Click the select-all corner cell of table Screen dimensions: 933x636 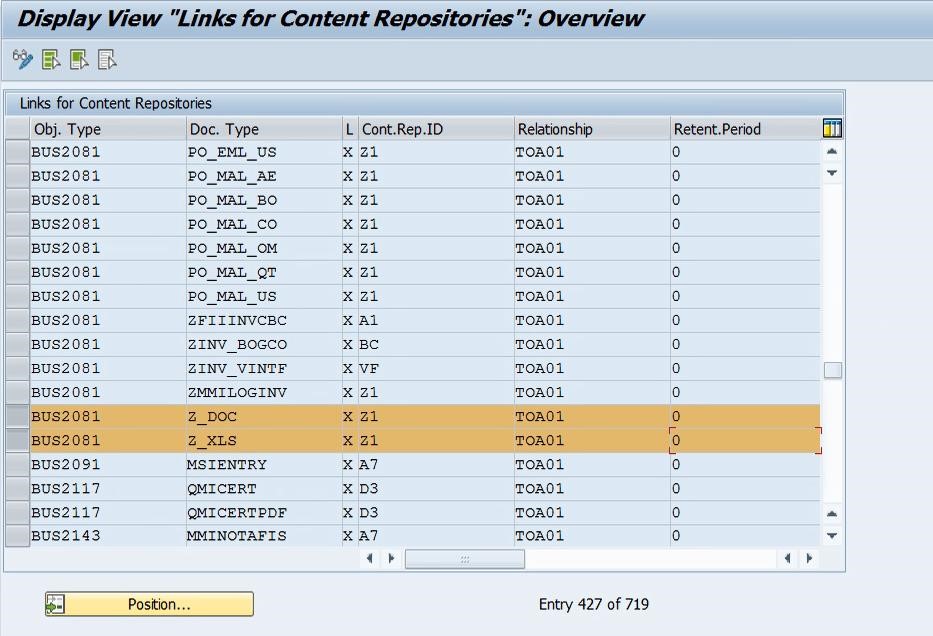tap(17, 129)
